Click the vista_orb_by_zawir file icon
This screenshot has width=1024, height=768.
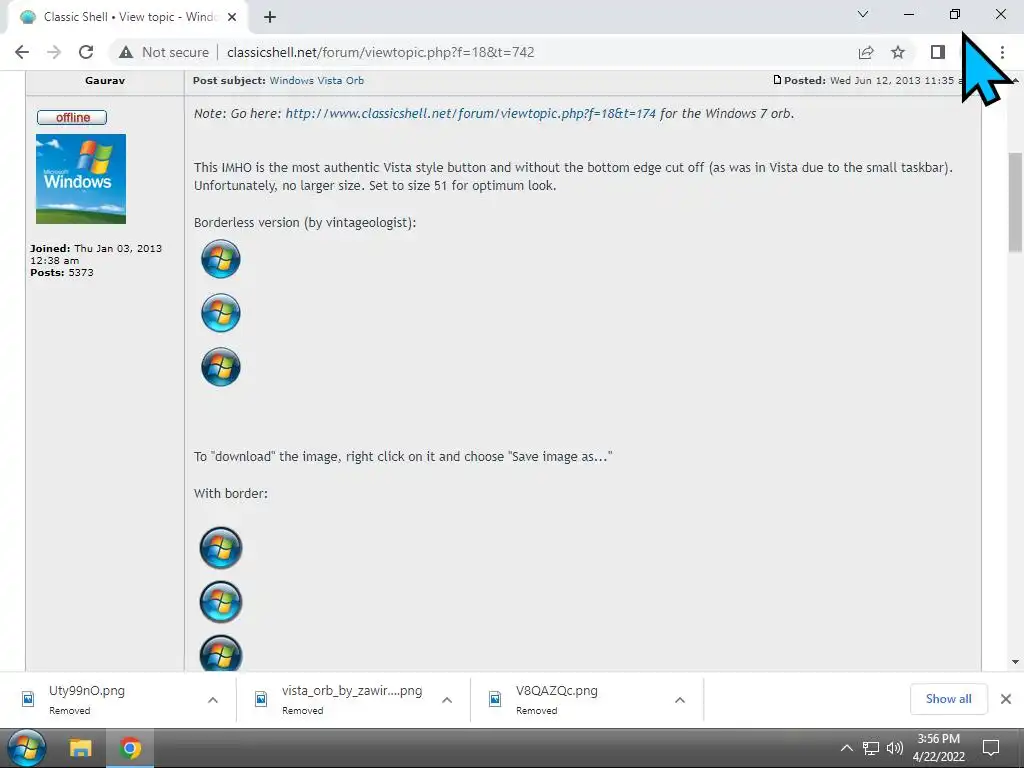pos(261,699)
